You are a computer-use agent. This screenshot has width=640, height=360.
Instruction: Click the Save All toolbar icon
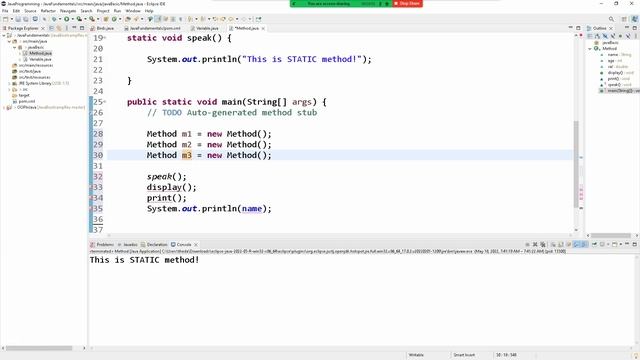tap(25, 19)
